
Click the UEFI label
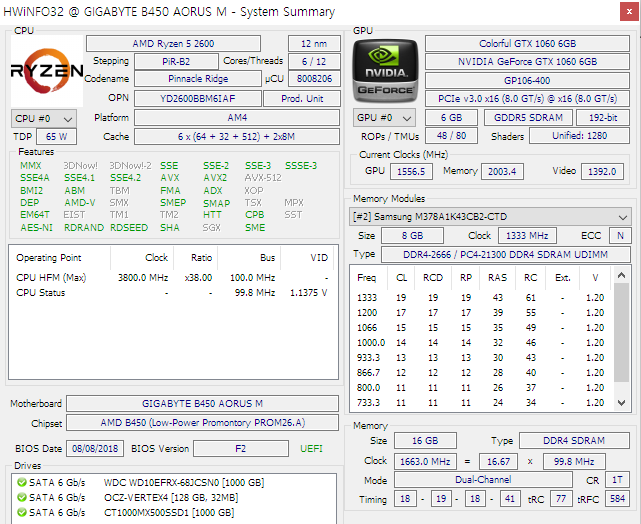[x=311, y=448]
